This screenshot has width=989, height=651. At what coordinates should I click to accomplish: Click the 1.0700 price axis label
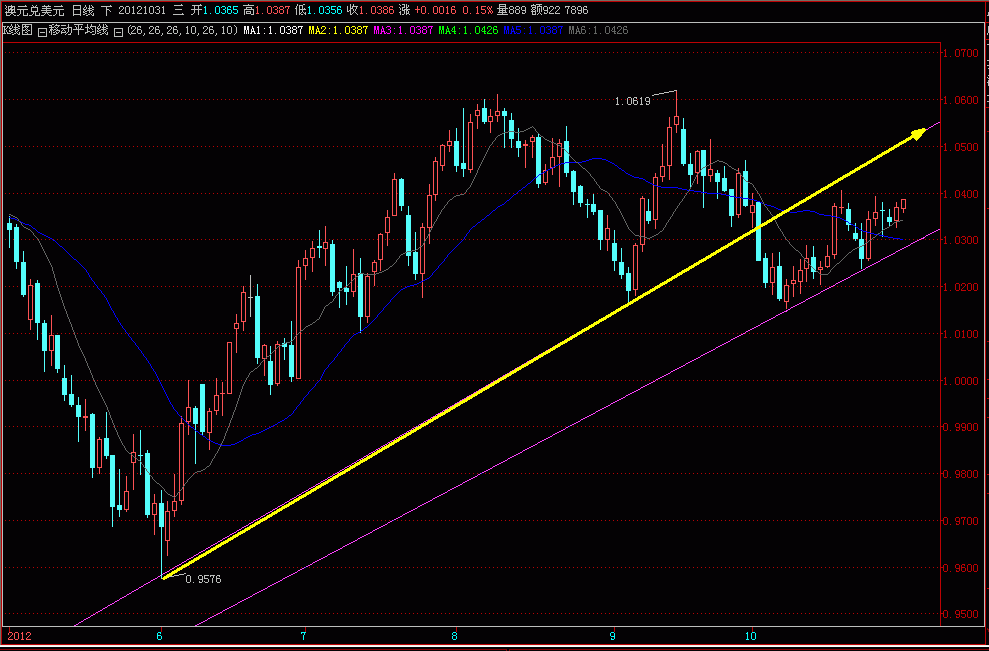click(960, 54)
